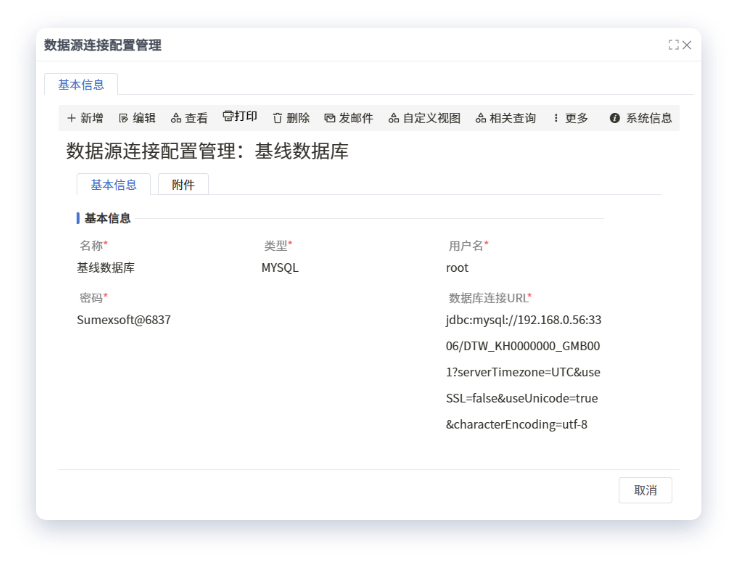
Task: Maximize the dialog using the fullscreen icon
Action: click(673, 45)
